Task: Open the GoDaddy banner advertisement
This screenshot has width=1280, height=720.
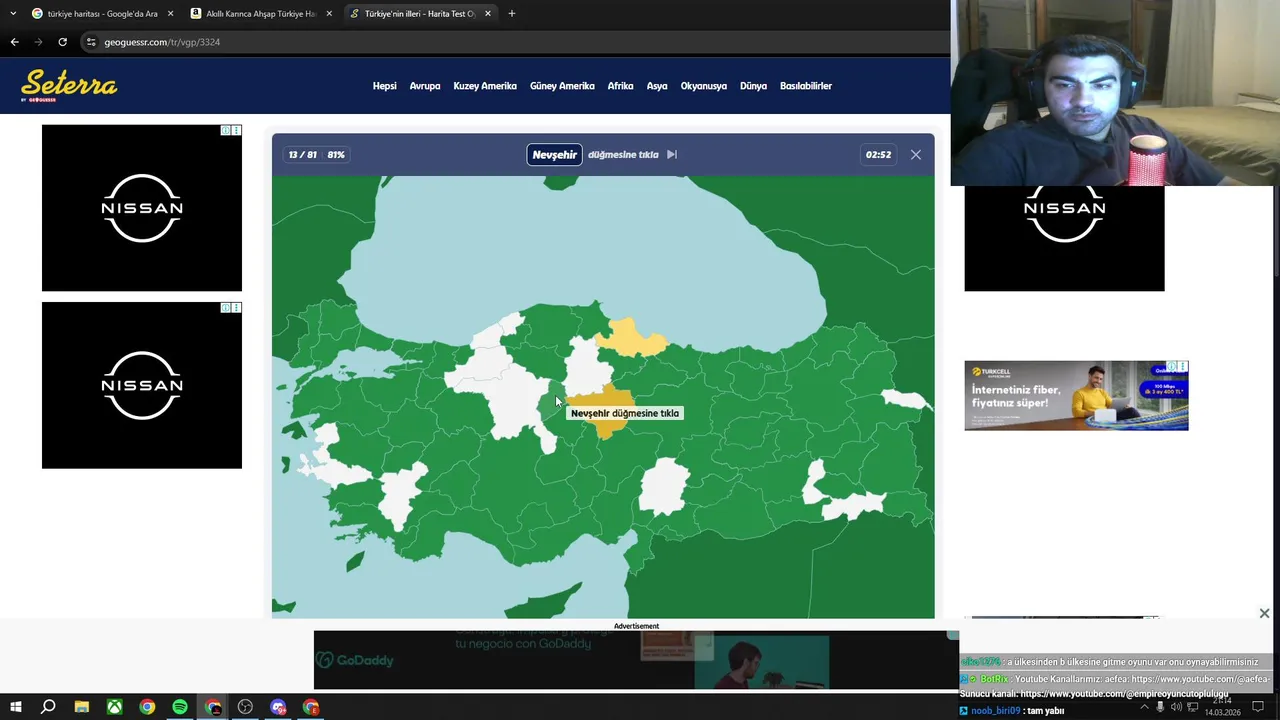Action: pyautogui.click(x=636, y=660)
